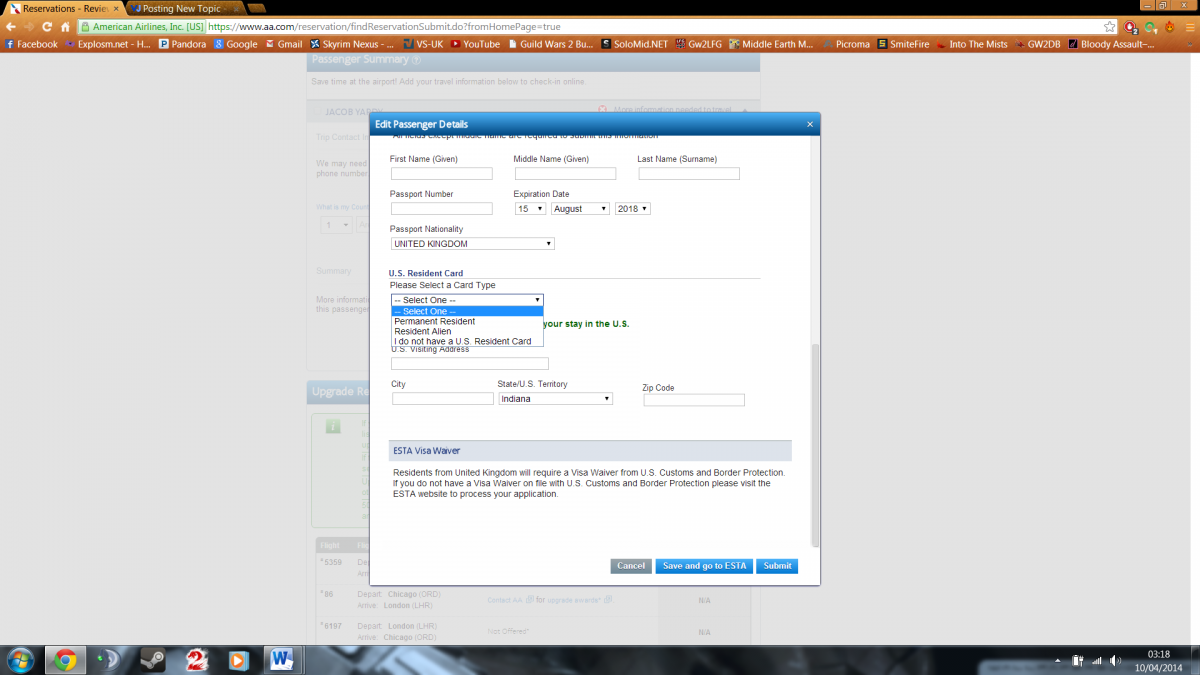
Task: Click the Last Name (Surname) field
Action: [689, 174]
